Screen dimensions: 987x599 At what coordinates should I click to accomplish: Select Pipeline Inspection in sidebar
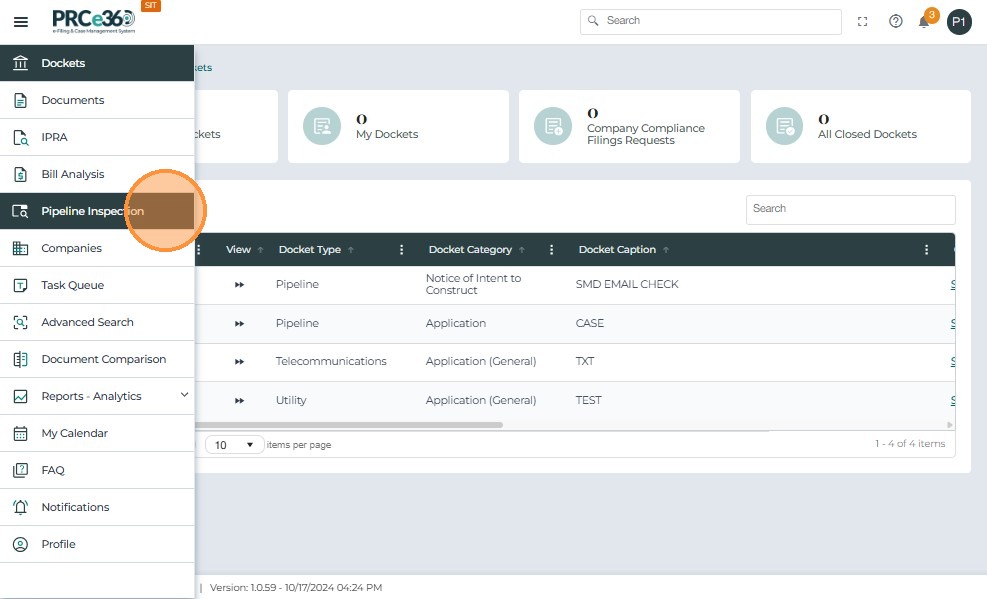pos(92,211)
